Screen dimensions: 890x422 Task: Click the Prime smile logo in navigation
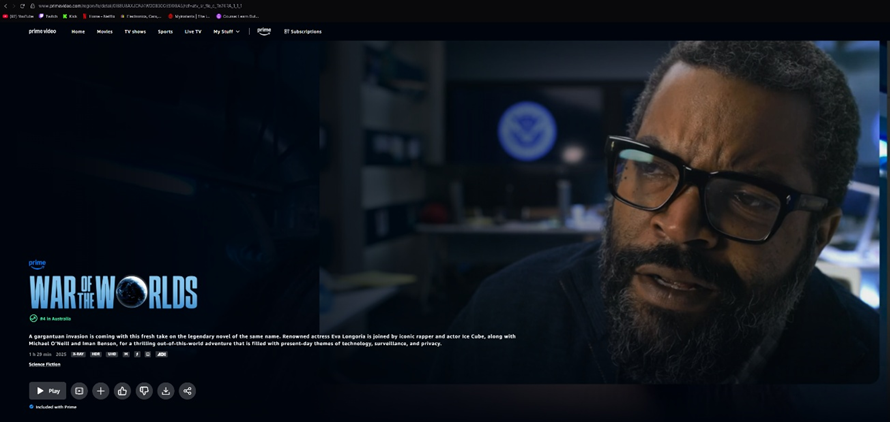pos(264,31)
